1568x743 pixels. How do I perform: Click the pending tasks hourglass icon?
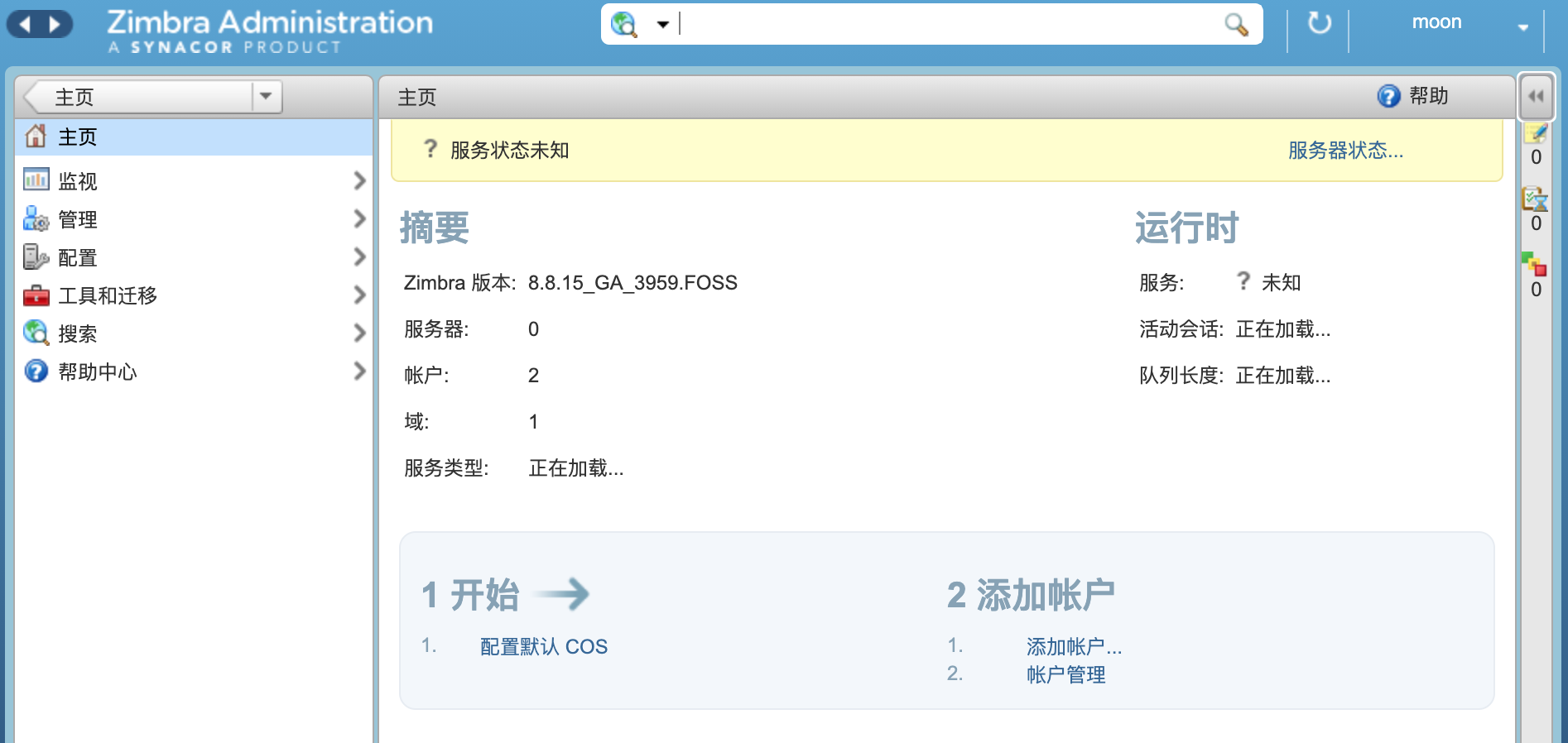click(x=1535, y=199)
